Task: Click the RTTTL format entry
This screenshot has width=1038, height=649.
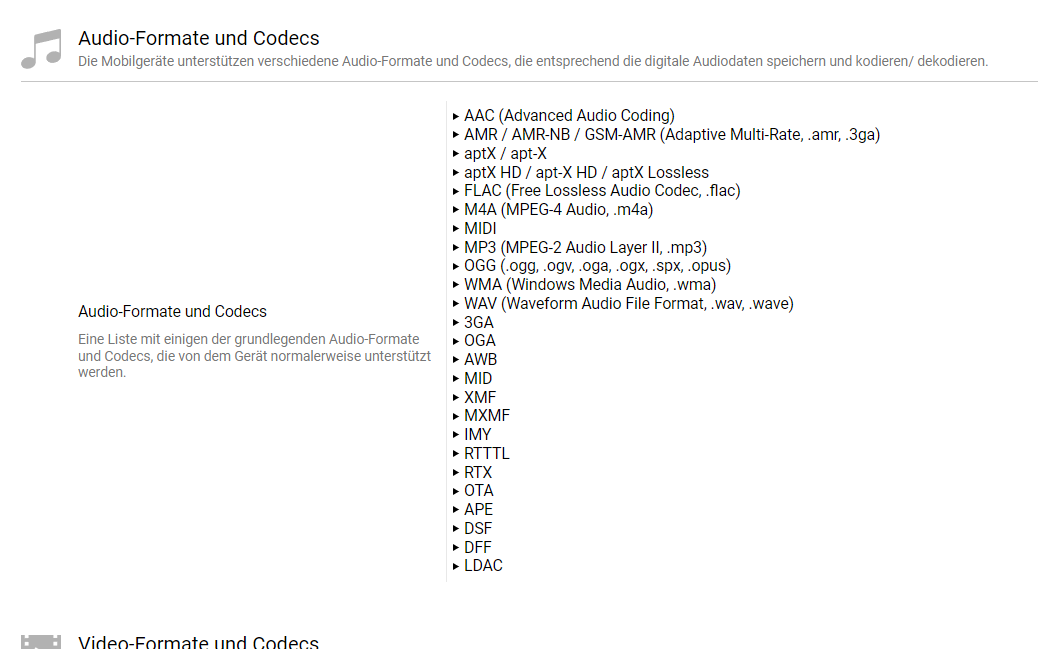Action: 486,454
